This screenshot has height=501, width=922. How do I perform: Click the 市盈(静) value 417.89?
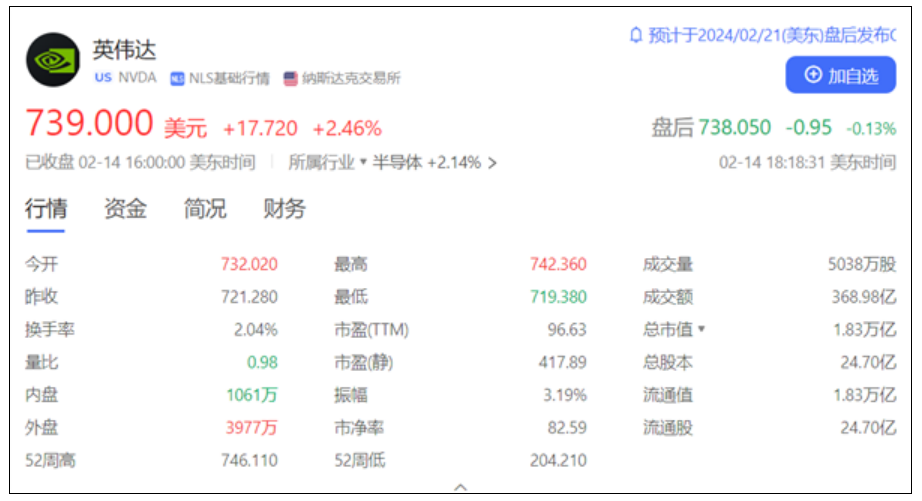coord(563,362)
